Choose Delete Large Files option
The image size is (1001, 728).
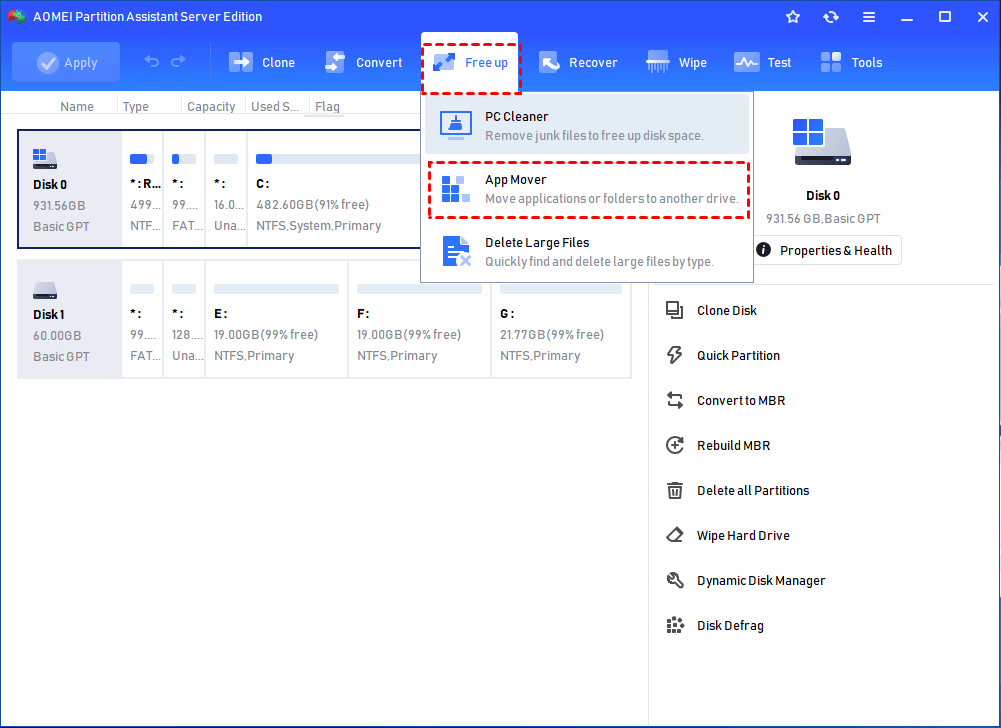click(587, 252)
